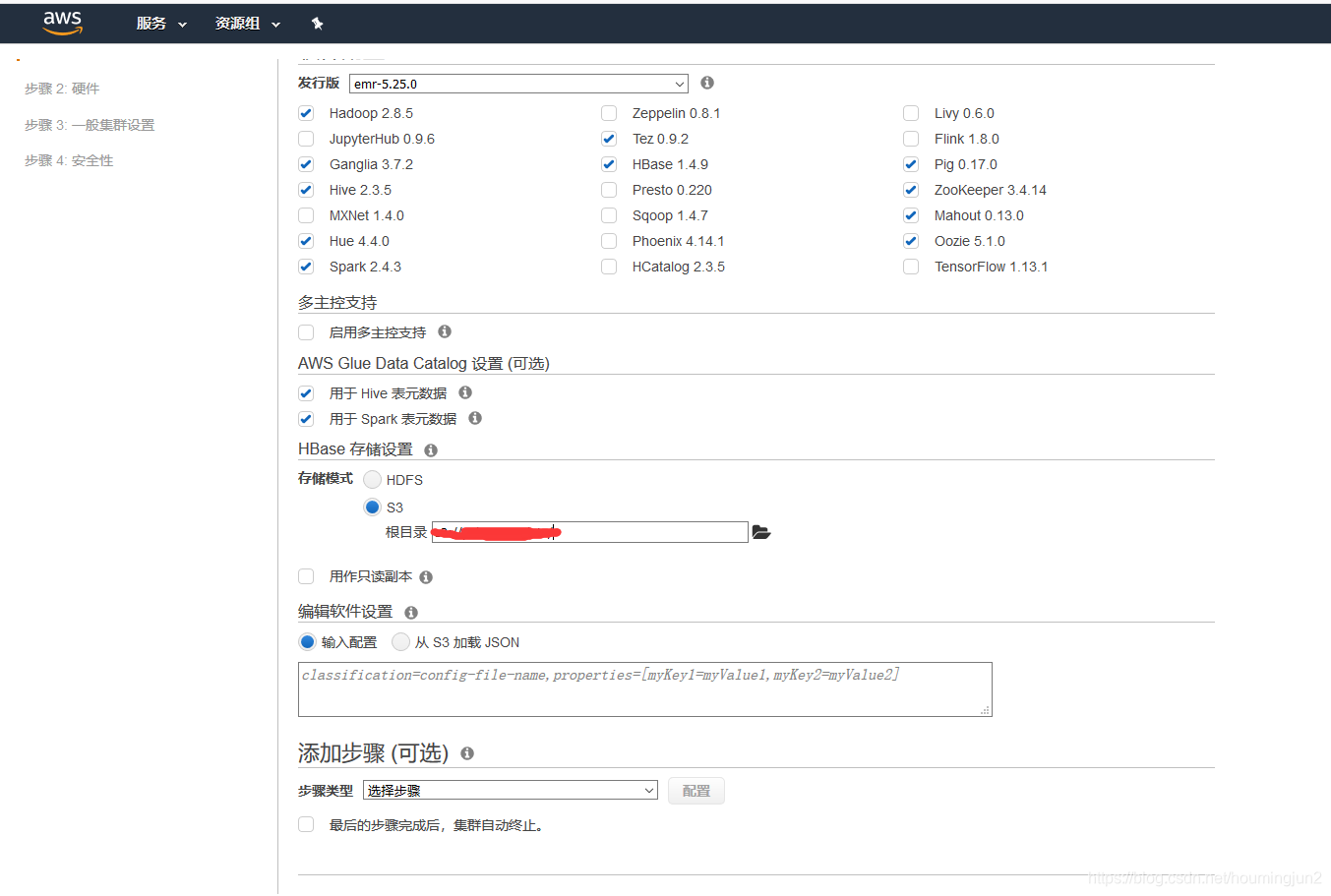The image size is (1331, 896).
Task: Go to 步骤 3: 一般集群设置
Action: click(x=90, y=125)
